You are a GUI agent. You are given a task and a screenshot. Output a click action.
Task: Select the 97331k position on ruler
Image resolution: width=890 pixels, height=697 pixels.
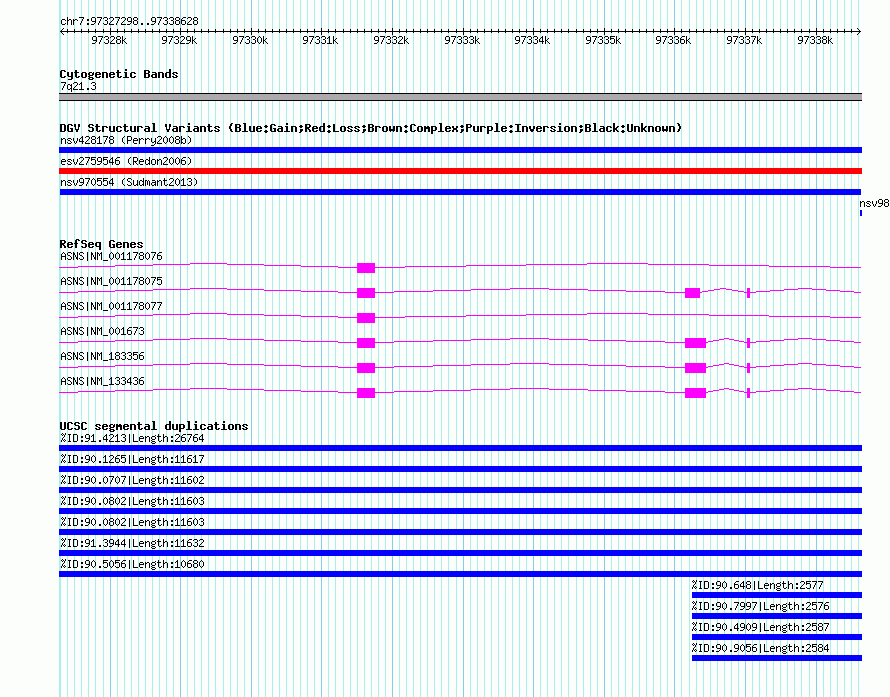[320, 40]
